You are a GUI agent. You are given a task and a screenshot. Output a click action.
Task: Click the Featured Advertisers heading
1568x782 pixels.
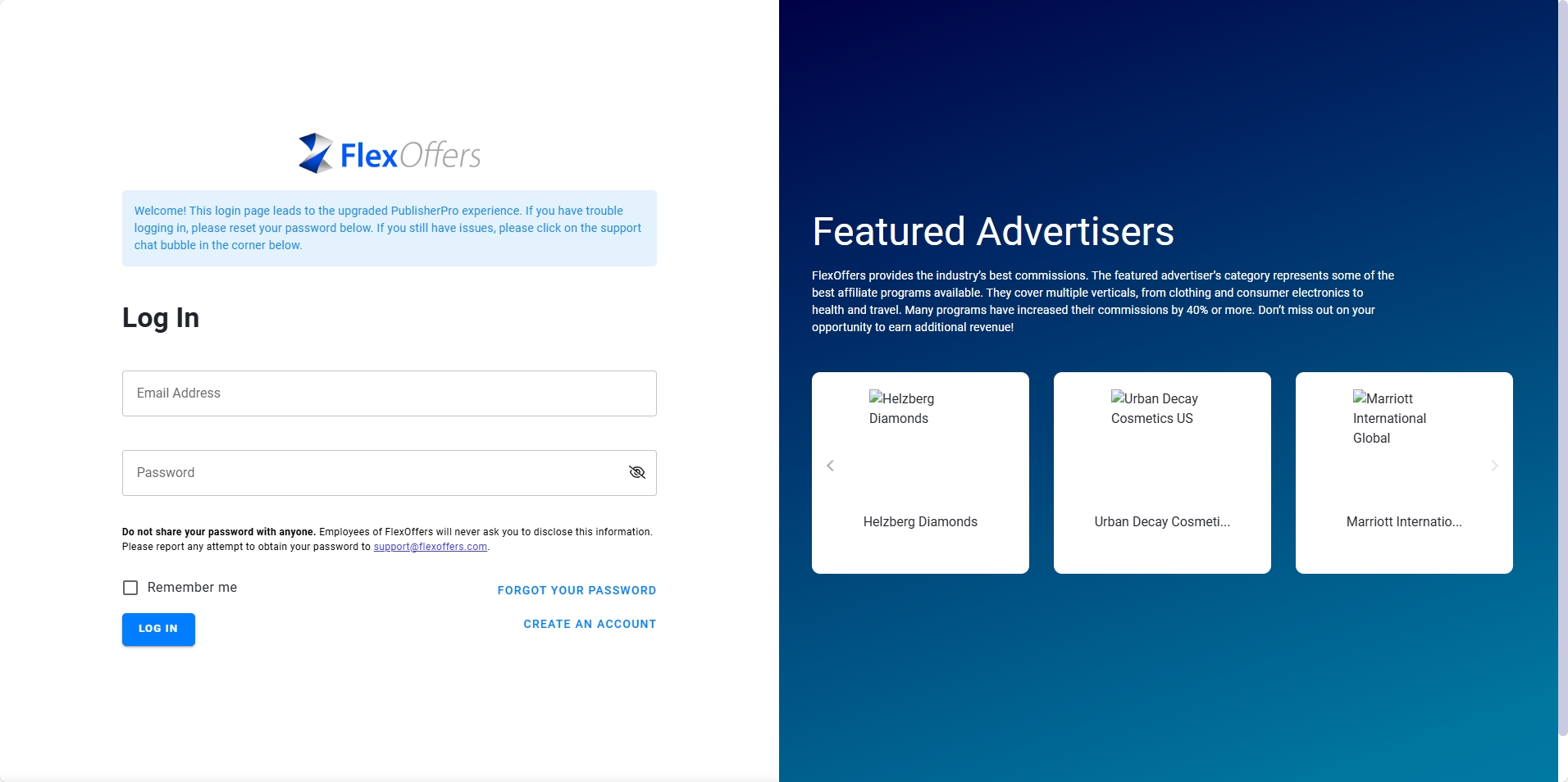coord(993,231)
